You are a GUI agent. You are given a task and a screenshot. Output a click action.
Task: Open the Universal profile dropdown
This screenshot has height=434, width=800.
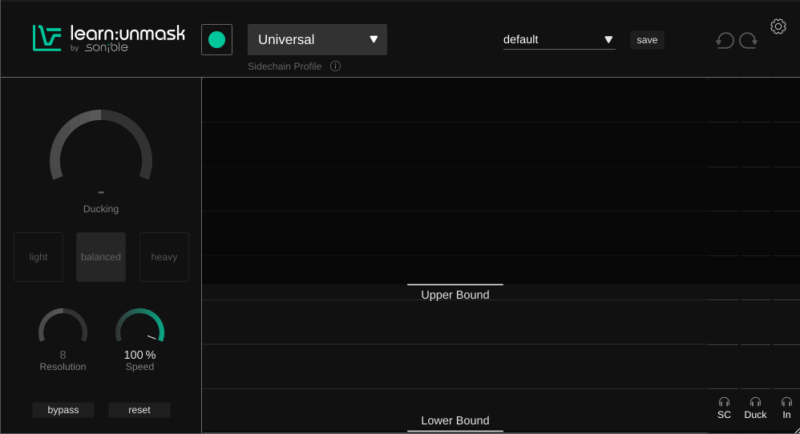317,40
